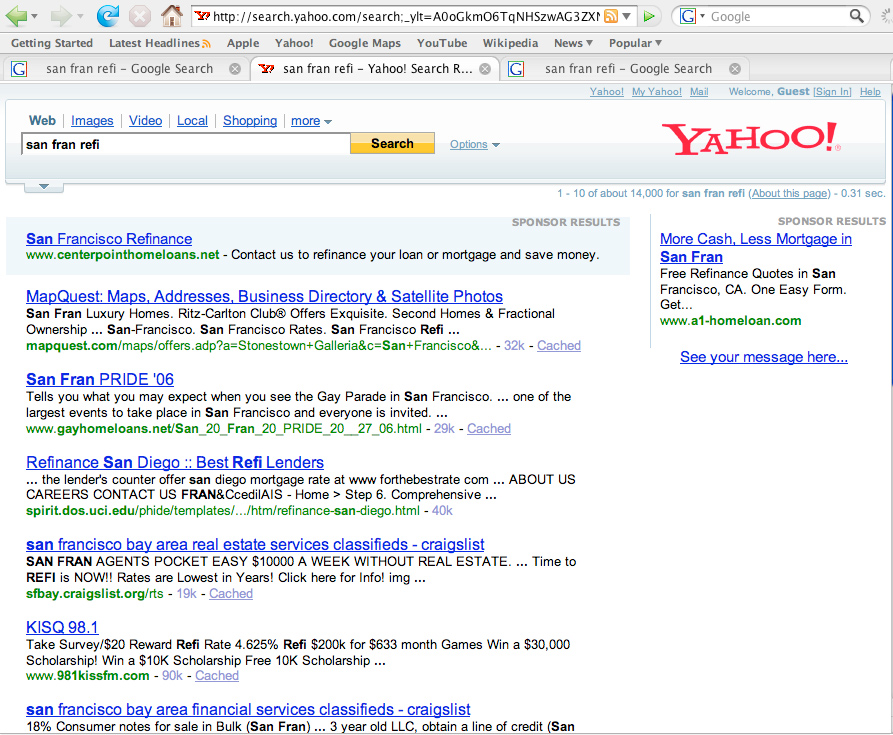Image resolution: width=893 pixels, height=735 pixels.
Task: Open the address bar URL dropdown
Action: (626, 16)
